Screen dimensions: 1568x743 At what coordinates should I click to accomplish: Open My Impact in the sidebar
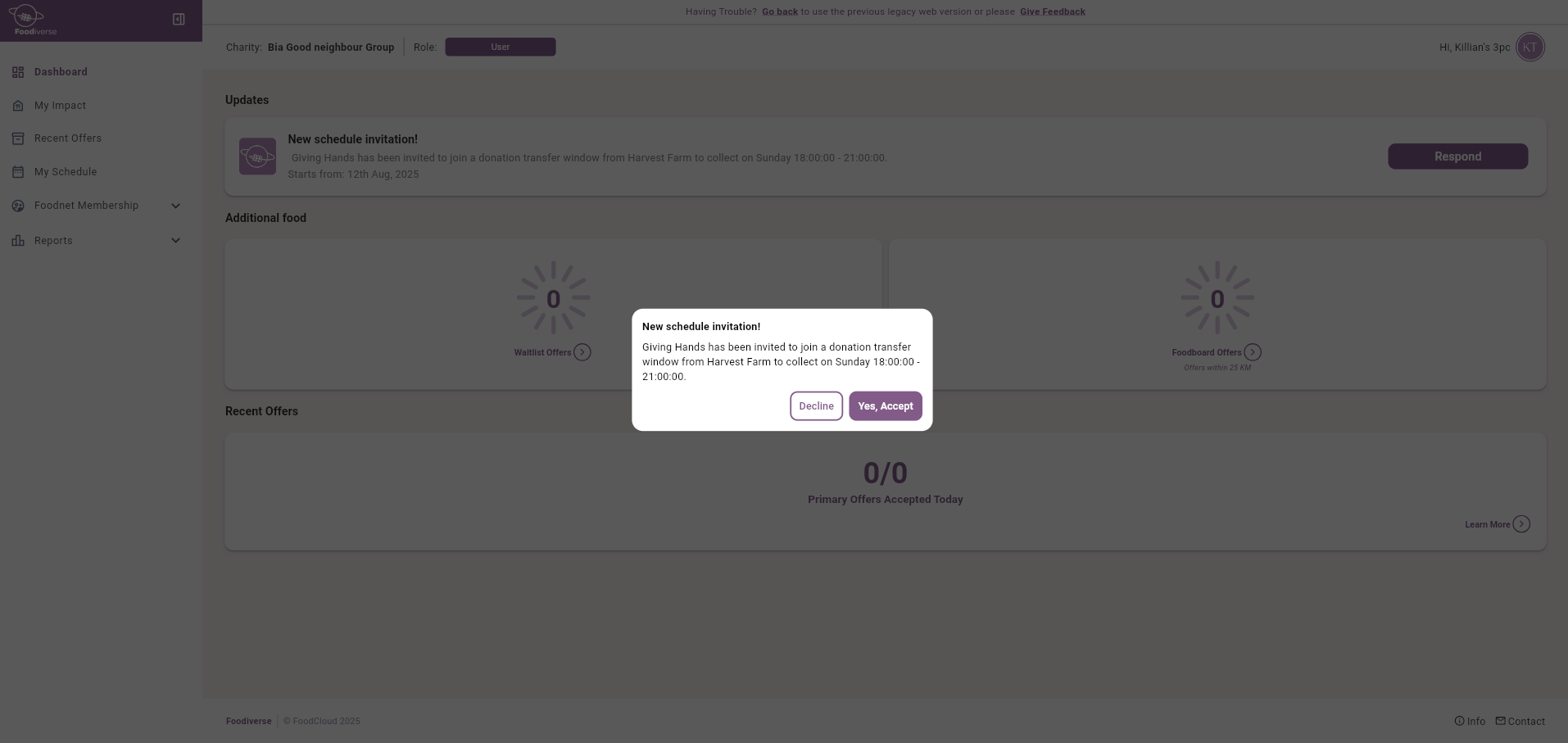(60, 106)
